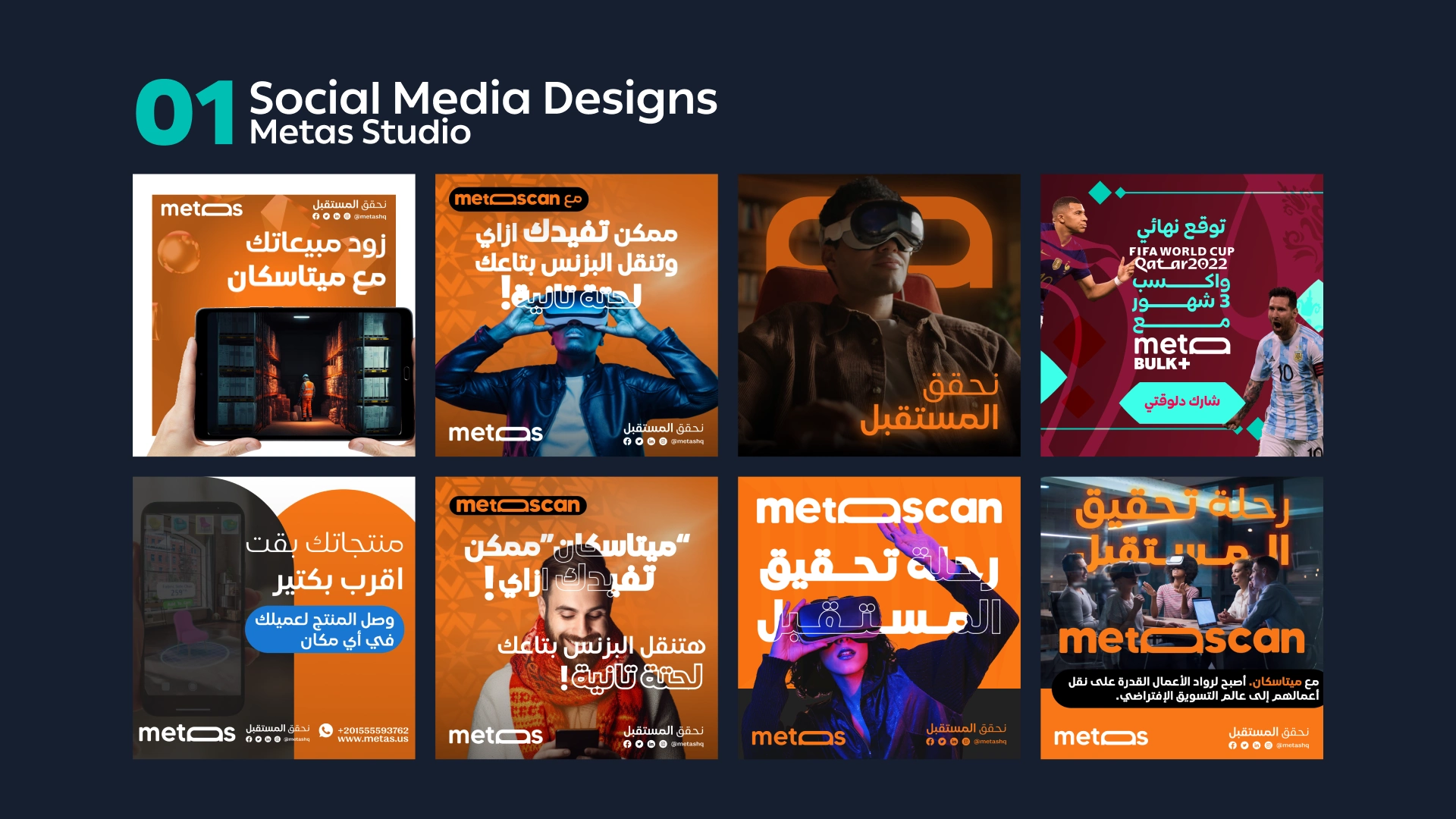Click the metas logo at the bottom of the VR meeting design
This screenshot has height=819, width=1456.
tap(1100, 737)
